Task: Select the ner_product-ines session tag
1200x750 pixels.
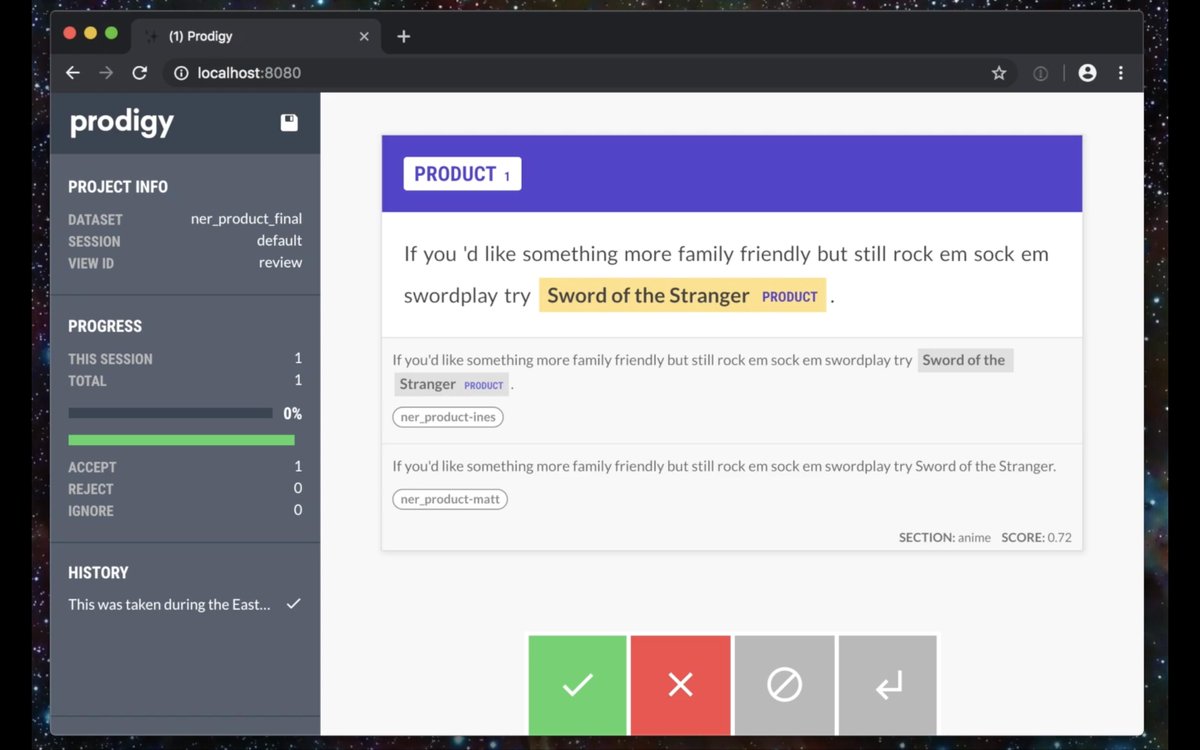Action: [x=448, y=417]
